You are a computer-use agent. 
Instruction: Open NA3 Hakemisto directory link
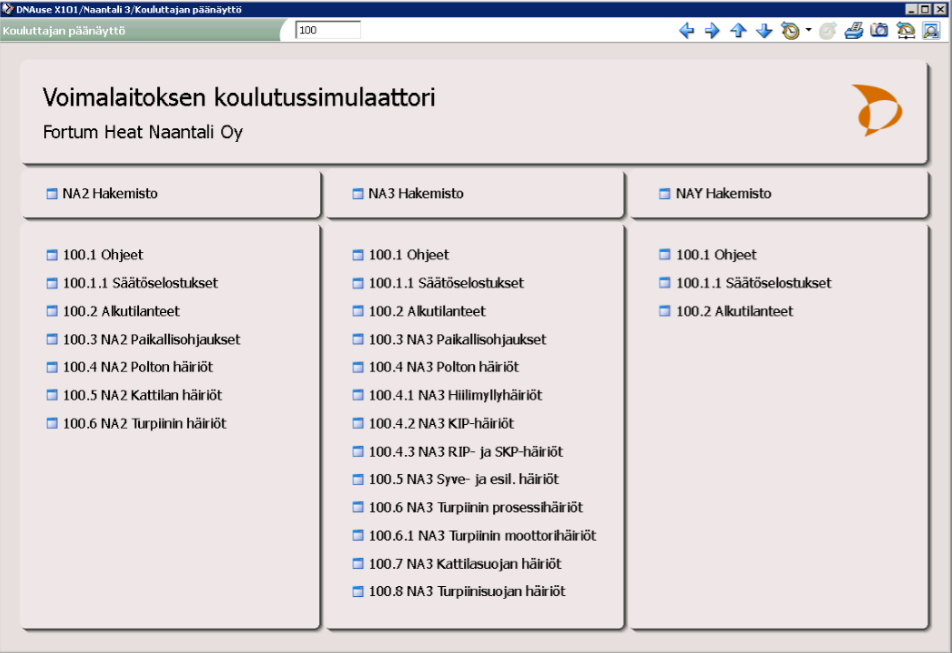click(408, 194)
